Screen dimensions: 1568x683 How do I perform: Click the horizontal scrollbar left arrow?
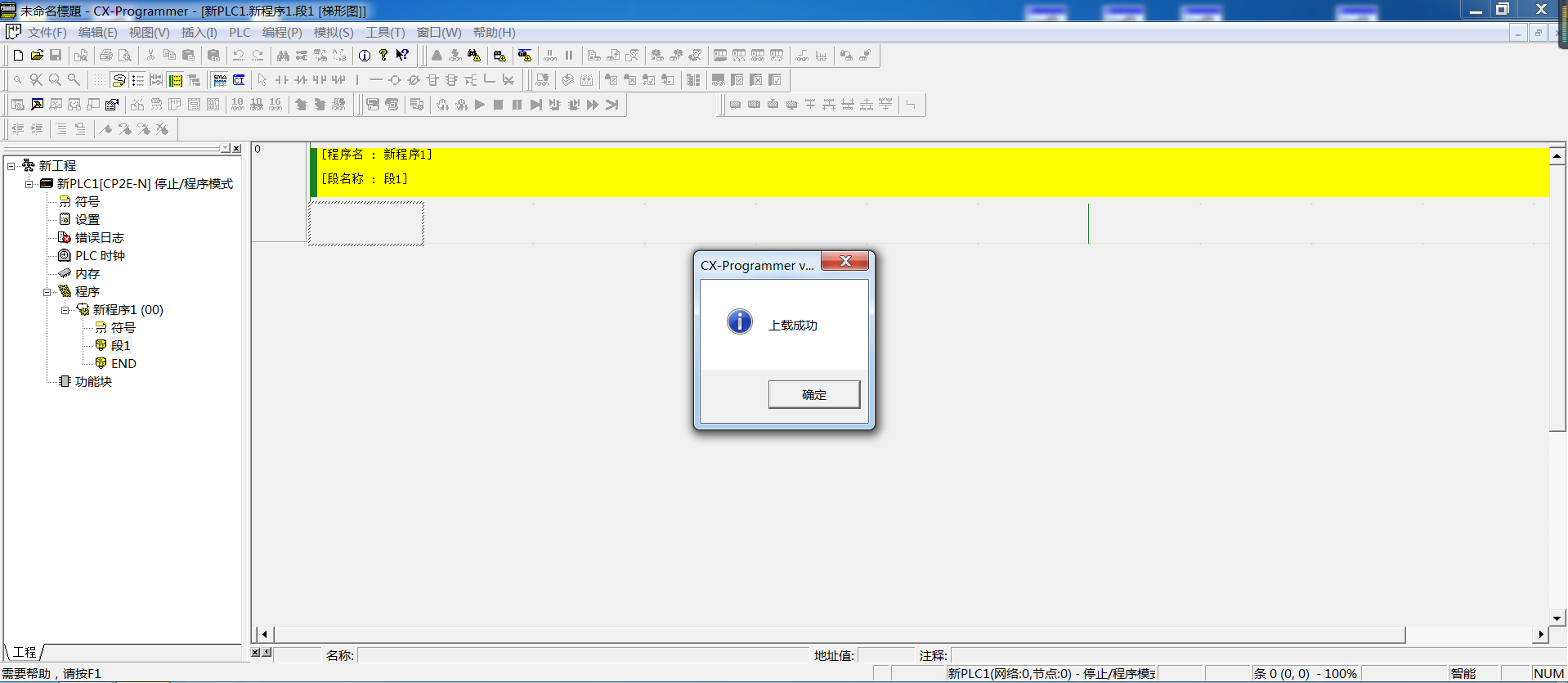[x=264, y=635]
